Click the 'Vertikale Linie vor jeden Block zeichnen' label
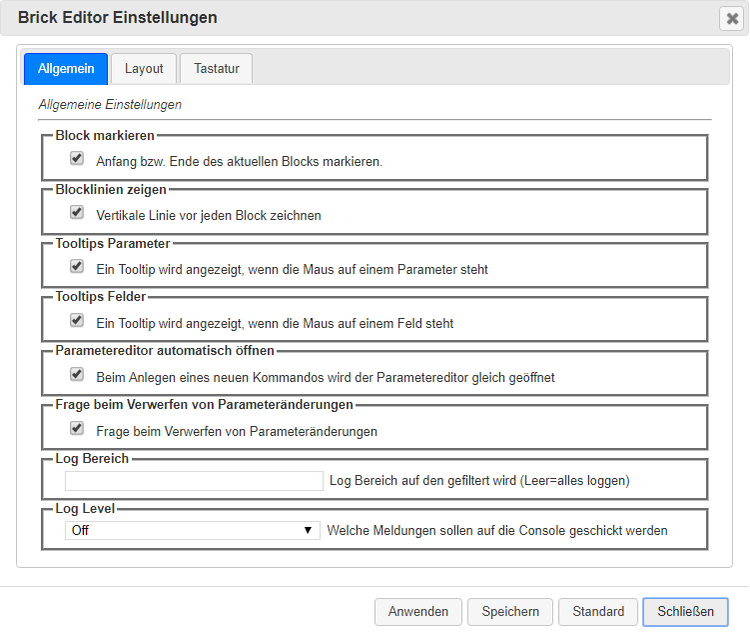 [x=209, y=215]
